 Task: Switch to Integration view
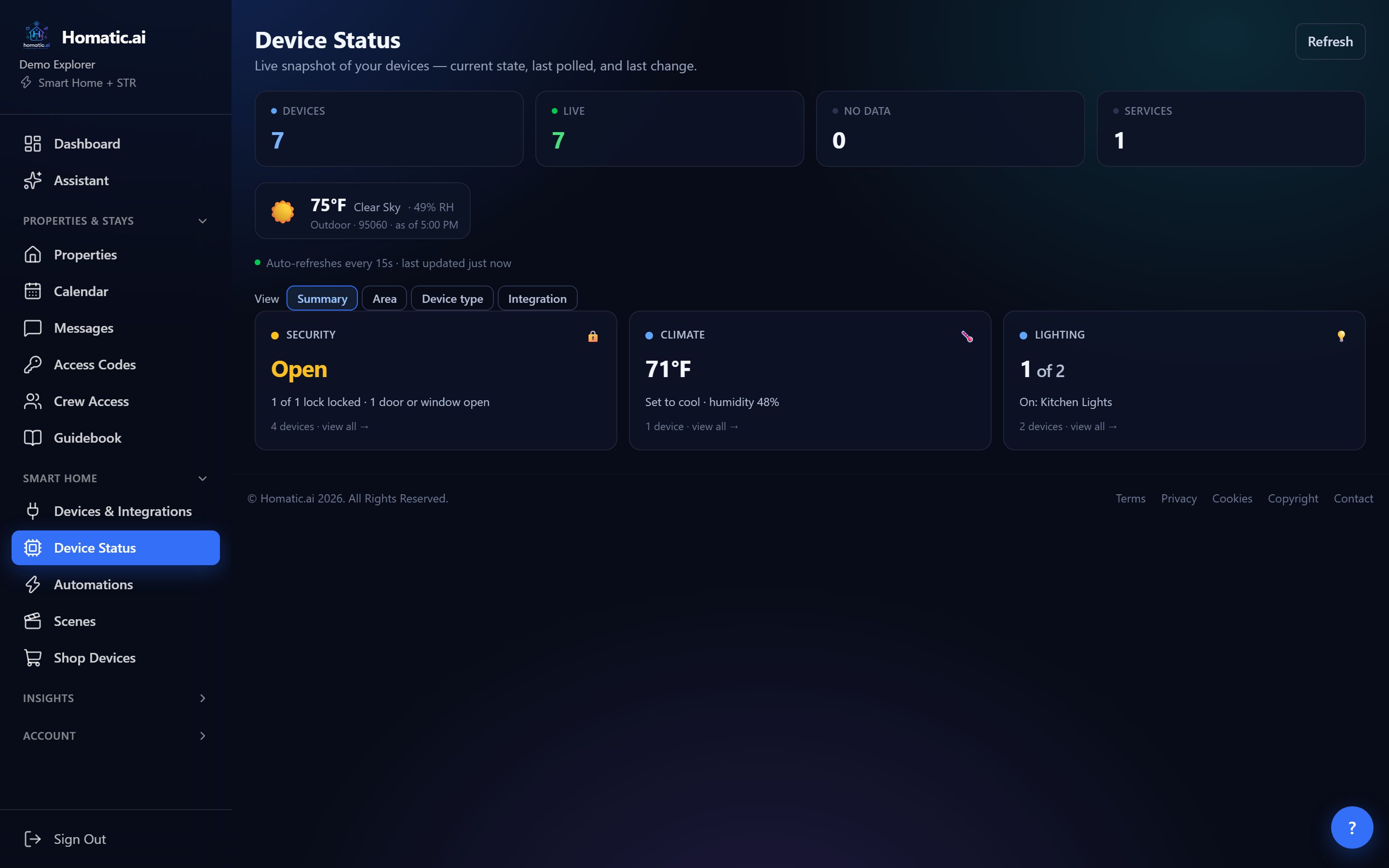point(537,298)
